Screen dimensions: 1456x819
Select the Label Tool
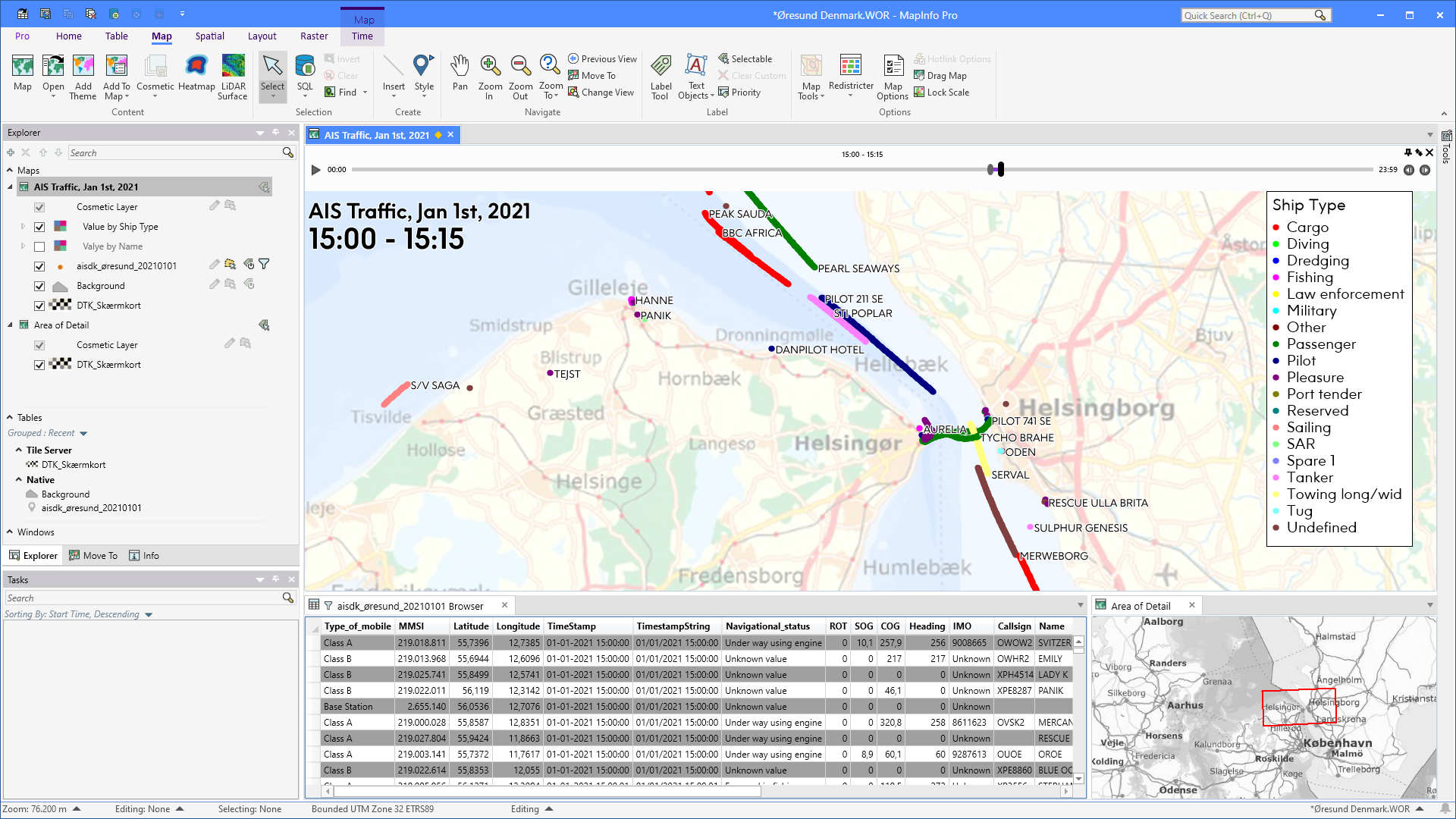[661, 76]
